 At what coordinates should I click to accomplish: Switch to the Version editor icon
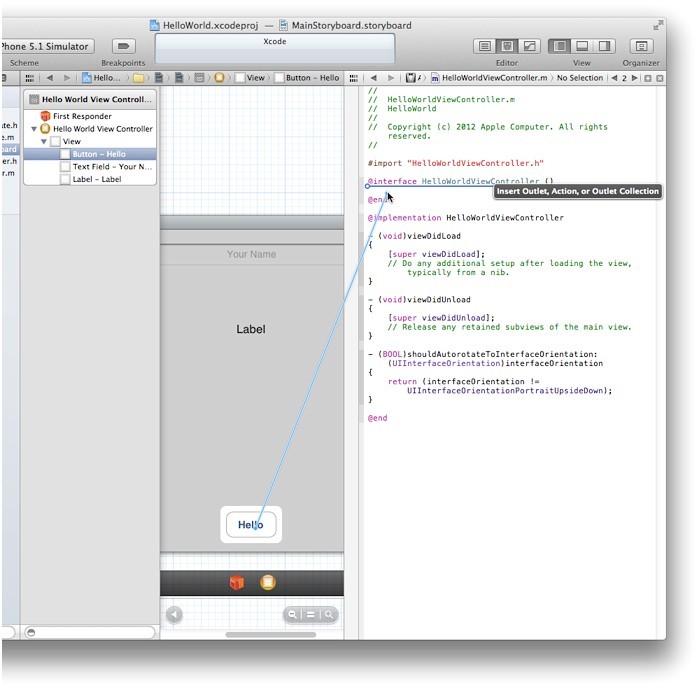[529, 46]
